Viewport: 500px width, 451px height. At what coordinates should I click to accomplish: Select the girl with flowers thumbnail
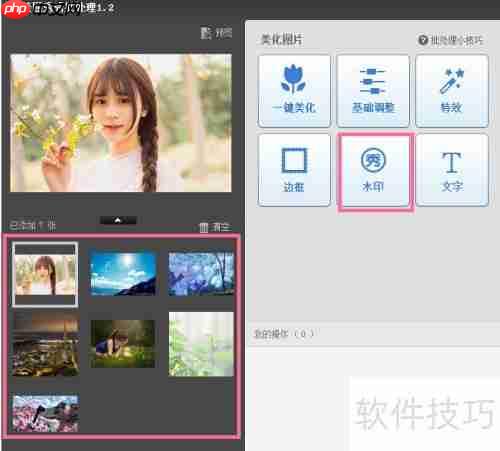click(x=45, y=274)
